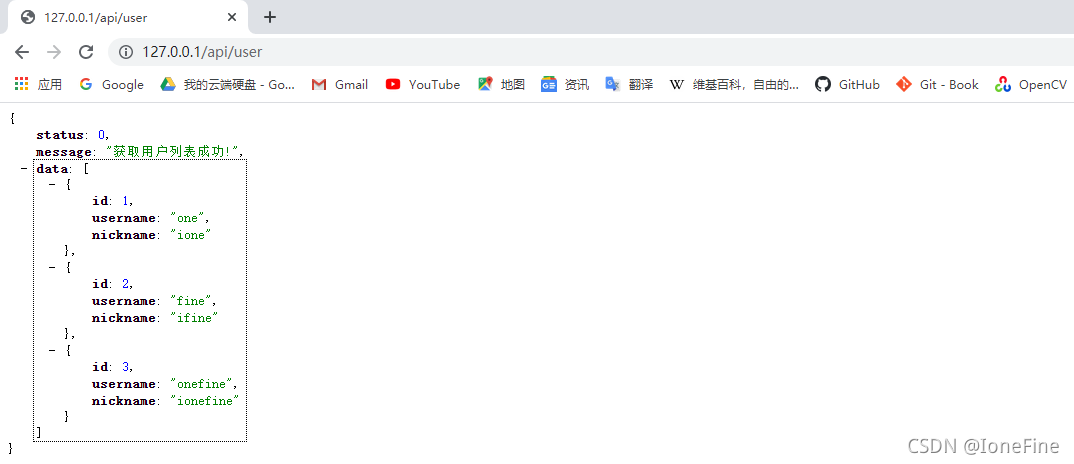Screen dimensions: 1074x464
Task: Close the 127.0.0.1/api/user tab
Action: pos(232,17)
